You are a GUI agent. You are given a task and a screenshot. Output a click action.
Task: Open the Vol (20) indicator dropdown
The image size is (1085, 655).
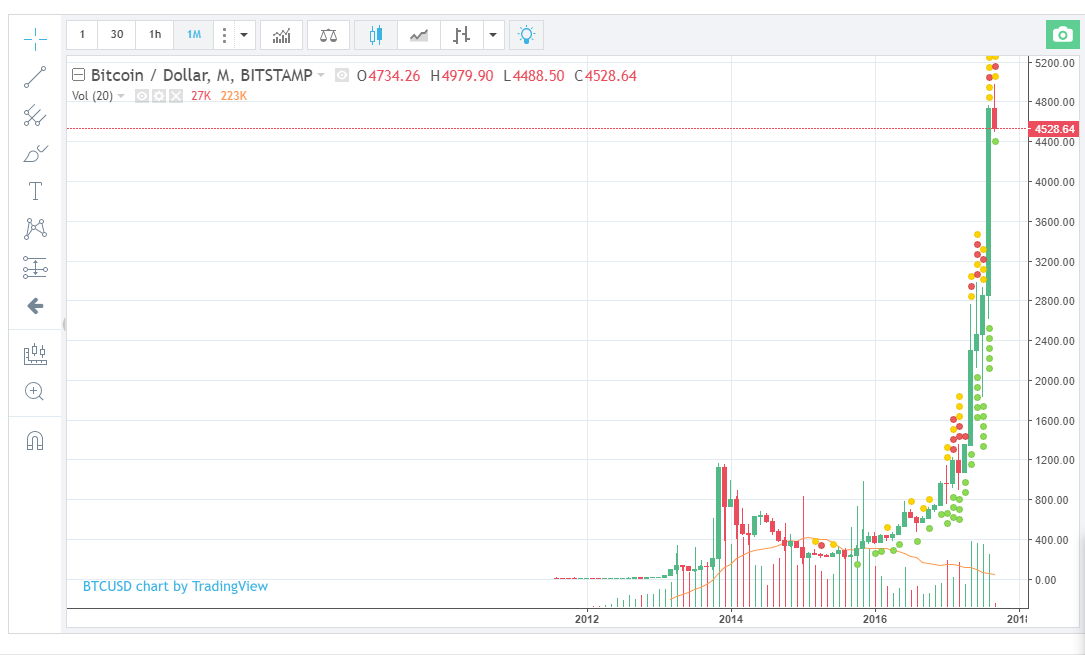tap(121, 95)
